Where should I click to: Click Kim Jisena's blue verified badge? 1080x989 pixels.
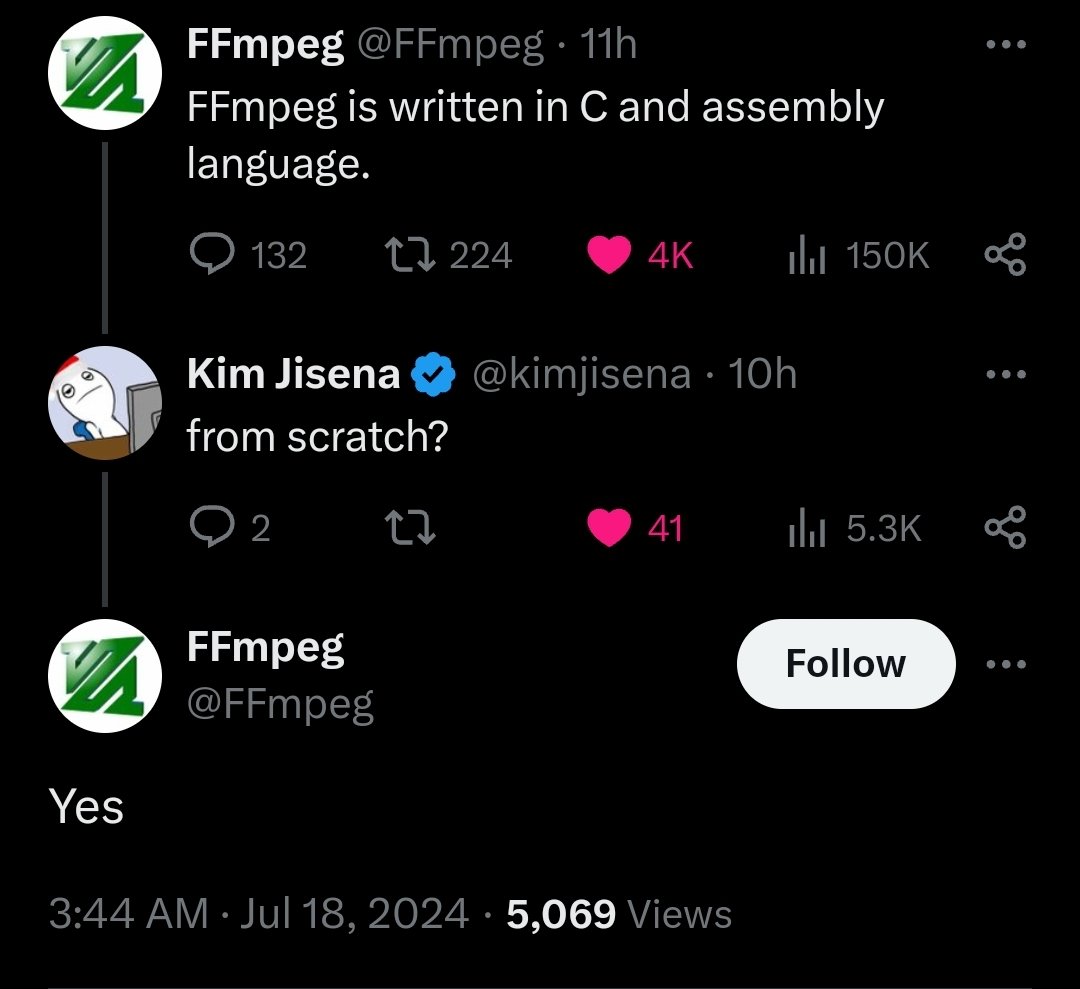pyautogui.click(x=433, y=374)
